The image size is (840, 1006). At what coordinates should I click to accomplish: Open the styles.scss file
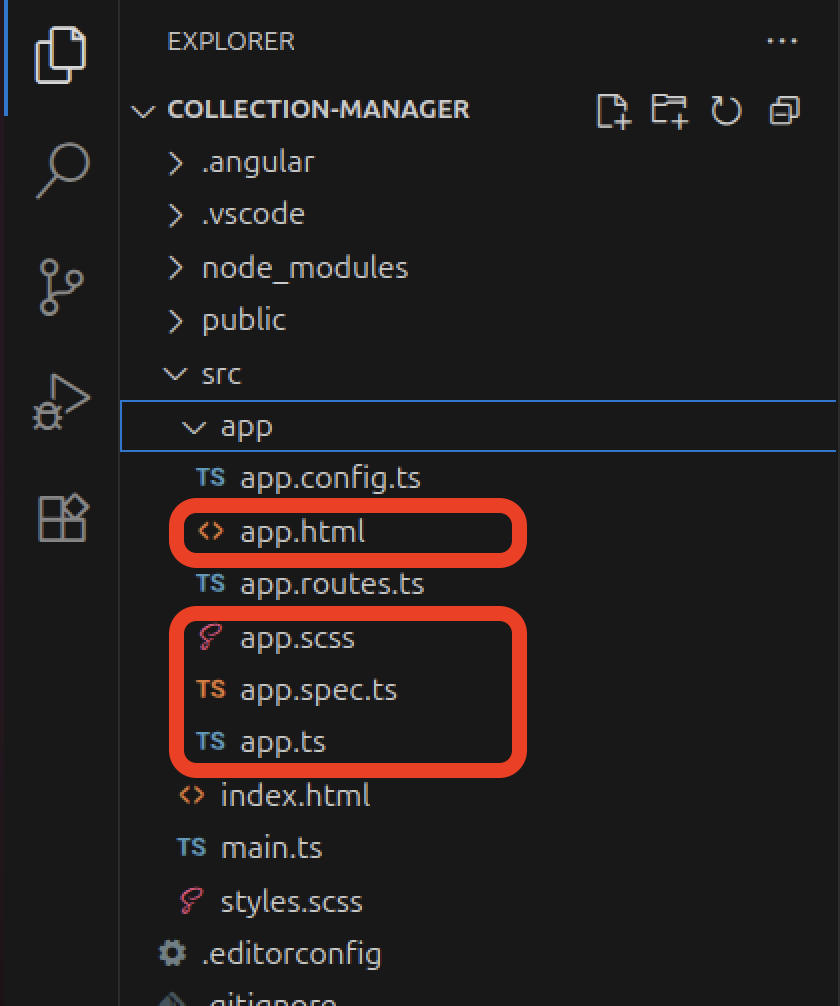[x=291, y=902]
